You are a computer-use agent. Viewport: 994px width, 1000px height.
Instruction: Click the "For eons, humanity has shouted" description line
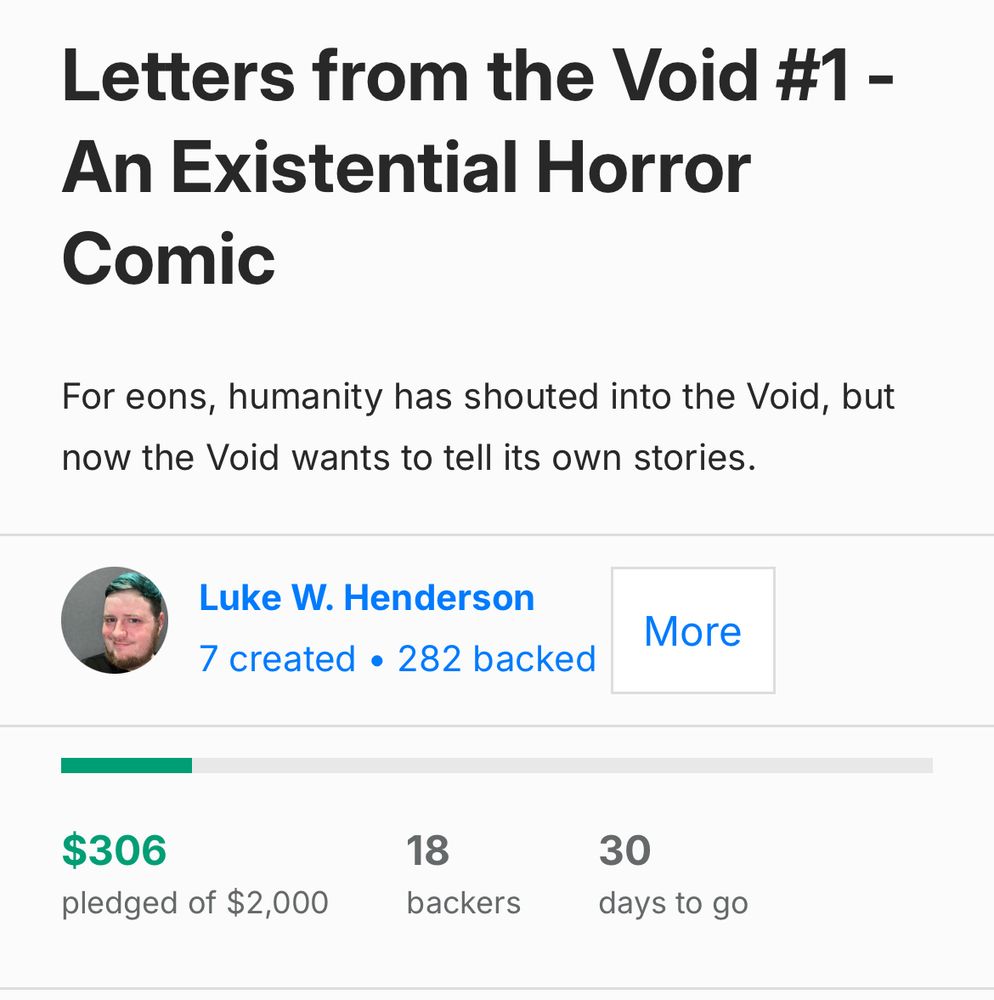pos(478,397)
